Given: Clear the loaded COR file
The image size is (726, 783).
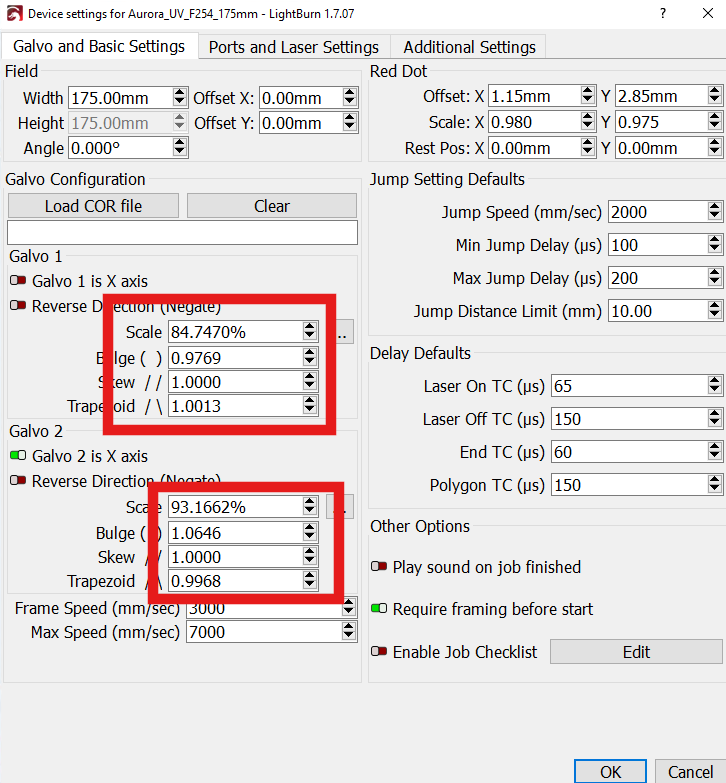Looking at the screenshot, I should coord(272,206).
